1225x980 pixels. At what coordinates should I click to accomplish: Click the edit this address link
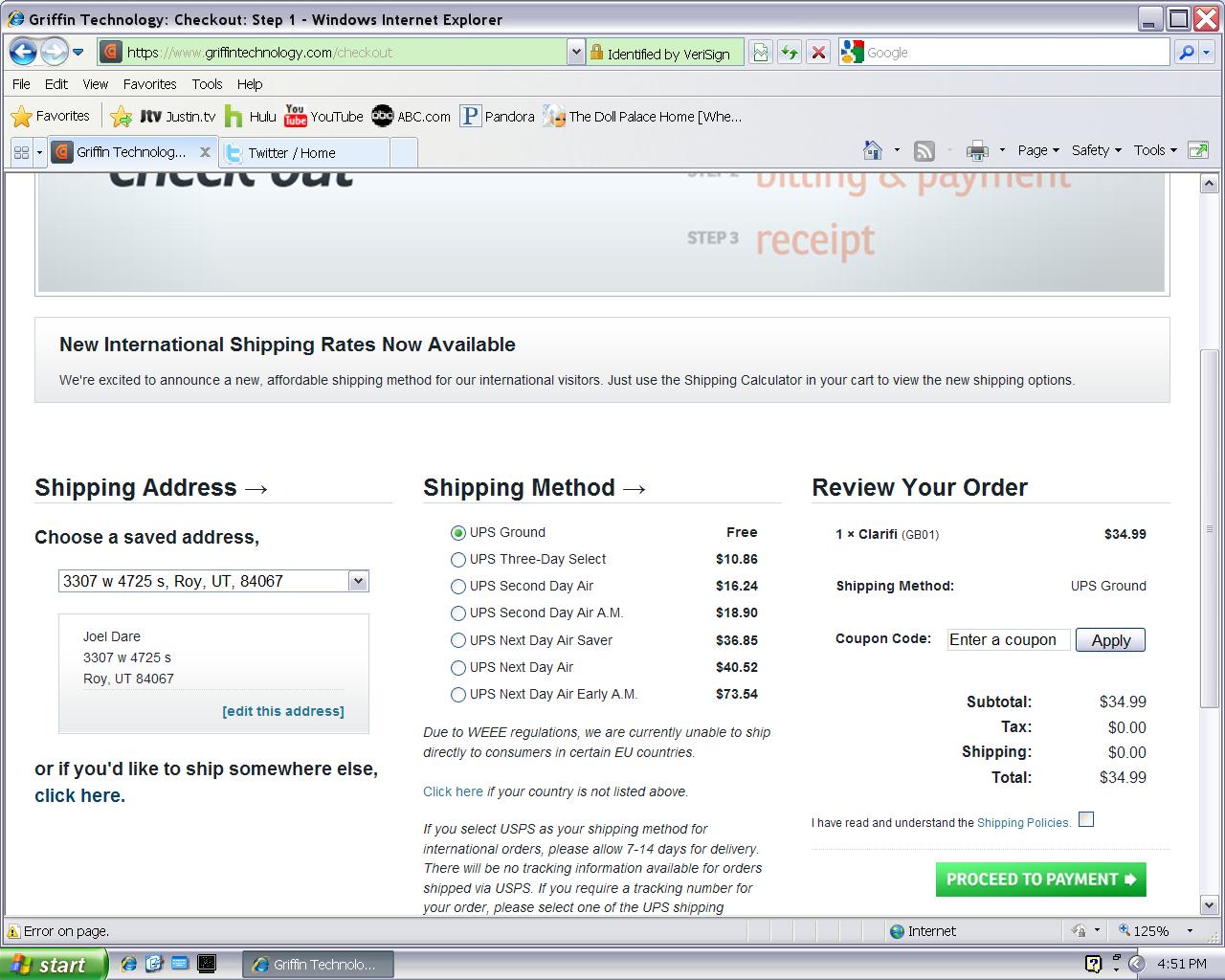click(x=283, y=711)
